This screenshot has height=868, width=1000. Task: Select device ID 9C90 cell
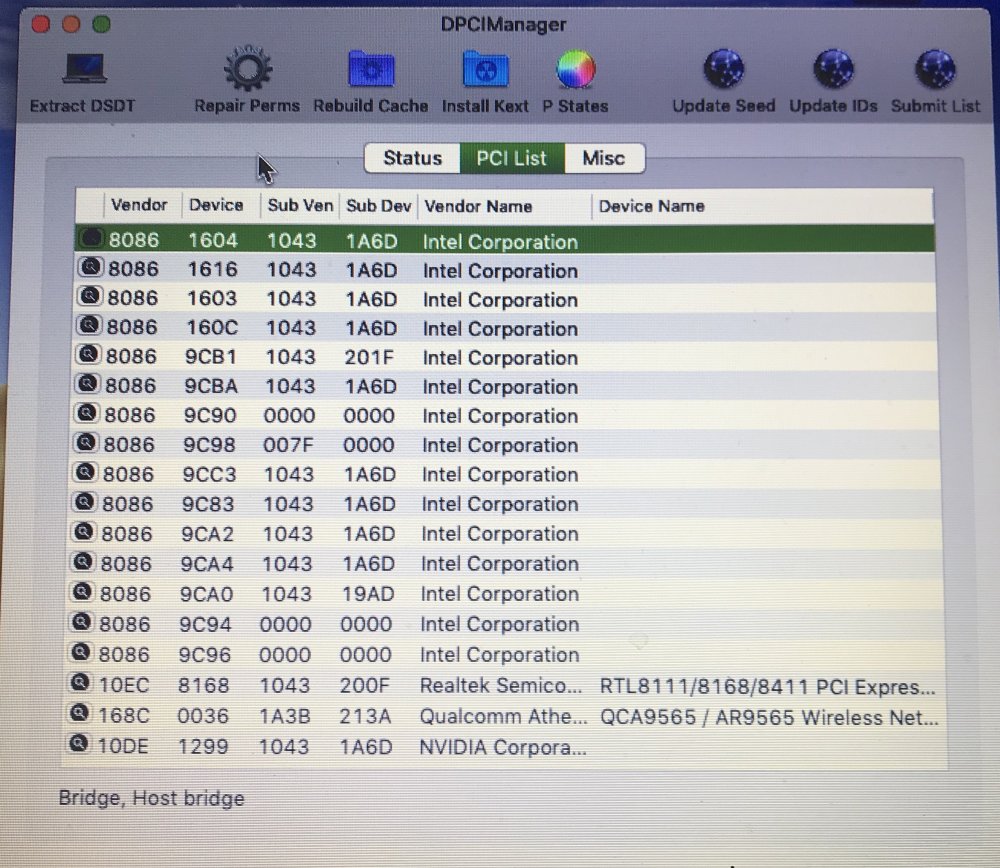coord(210,415)
